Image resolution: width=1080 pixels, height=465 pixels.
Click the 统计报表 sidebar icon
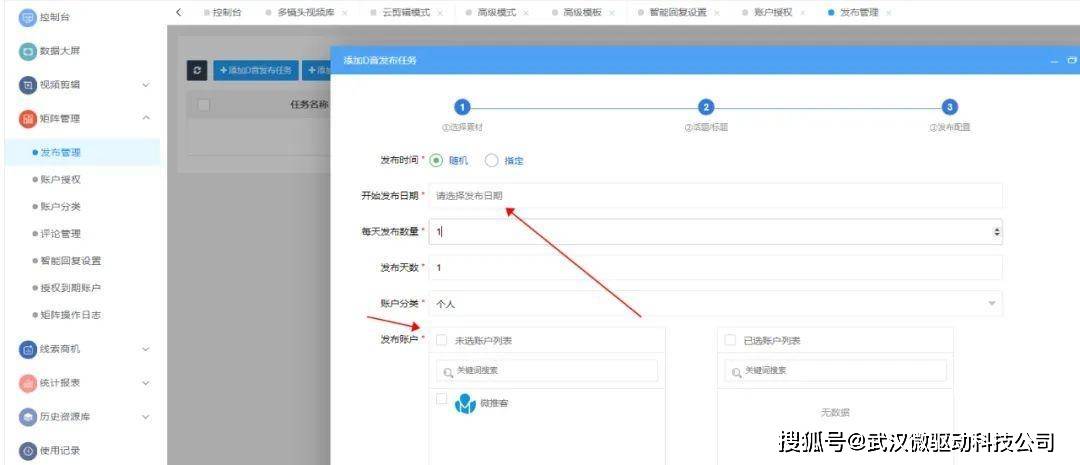click(x=27, y=383)
